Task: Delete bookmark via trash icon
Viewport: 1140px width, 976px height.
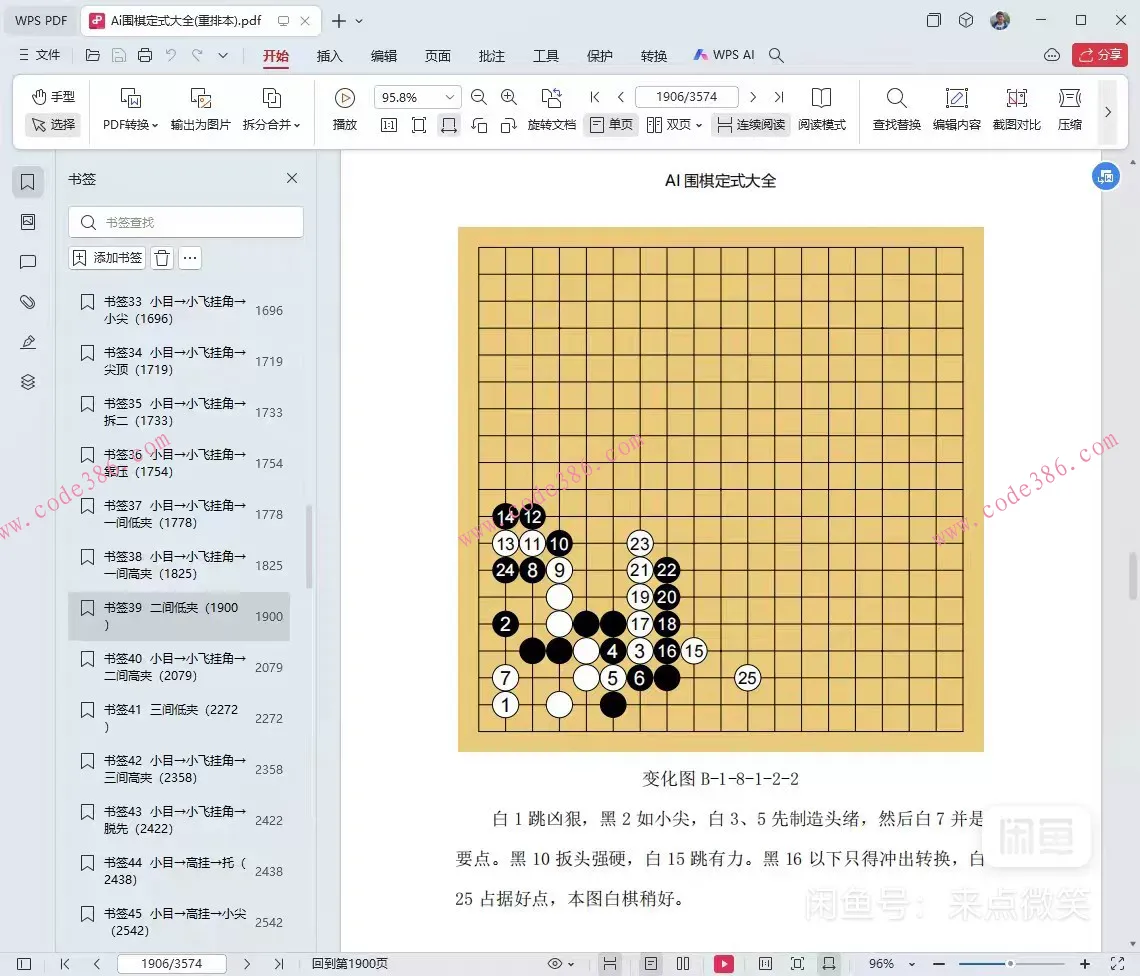Action: point(160,257)
